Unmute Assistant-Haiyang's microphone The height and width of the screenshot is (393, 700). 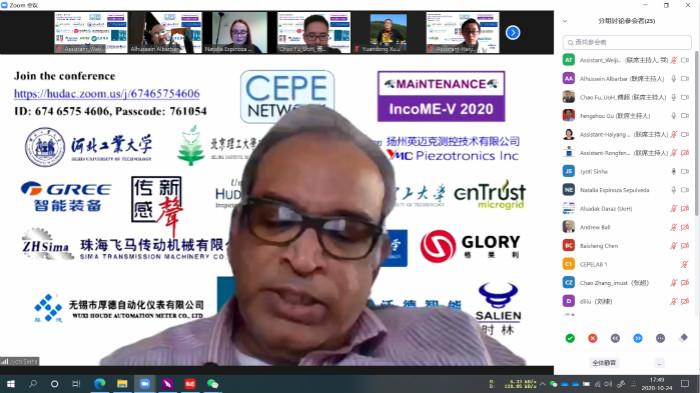click(x=674, y=134)
